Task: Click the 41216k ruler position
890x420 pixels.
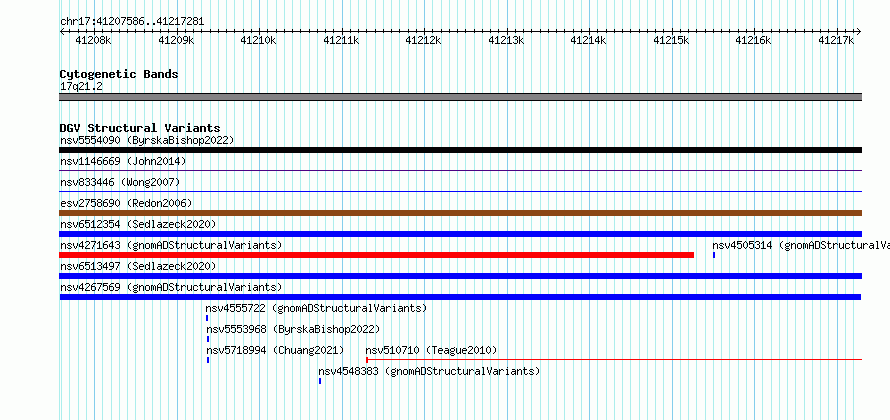Action: [x=754, y=40]
